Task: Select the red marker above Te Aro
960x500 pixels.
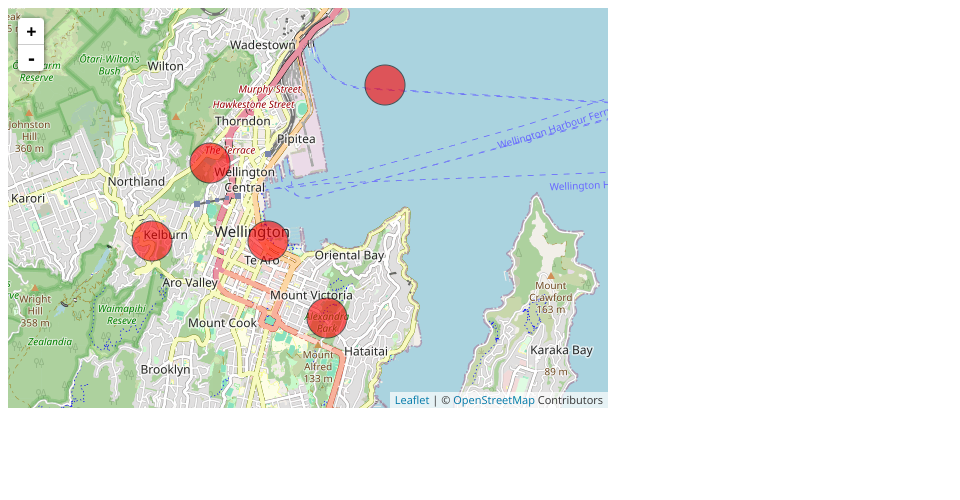Action: click(x=268, y=241)
